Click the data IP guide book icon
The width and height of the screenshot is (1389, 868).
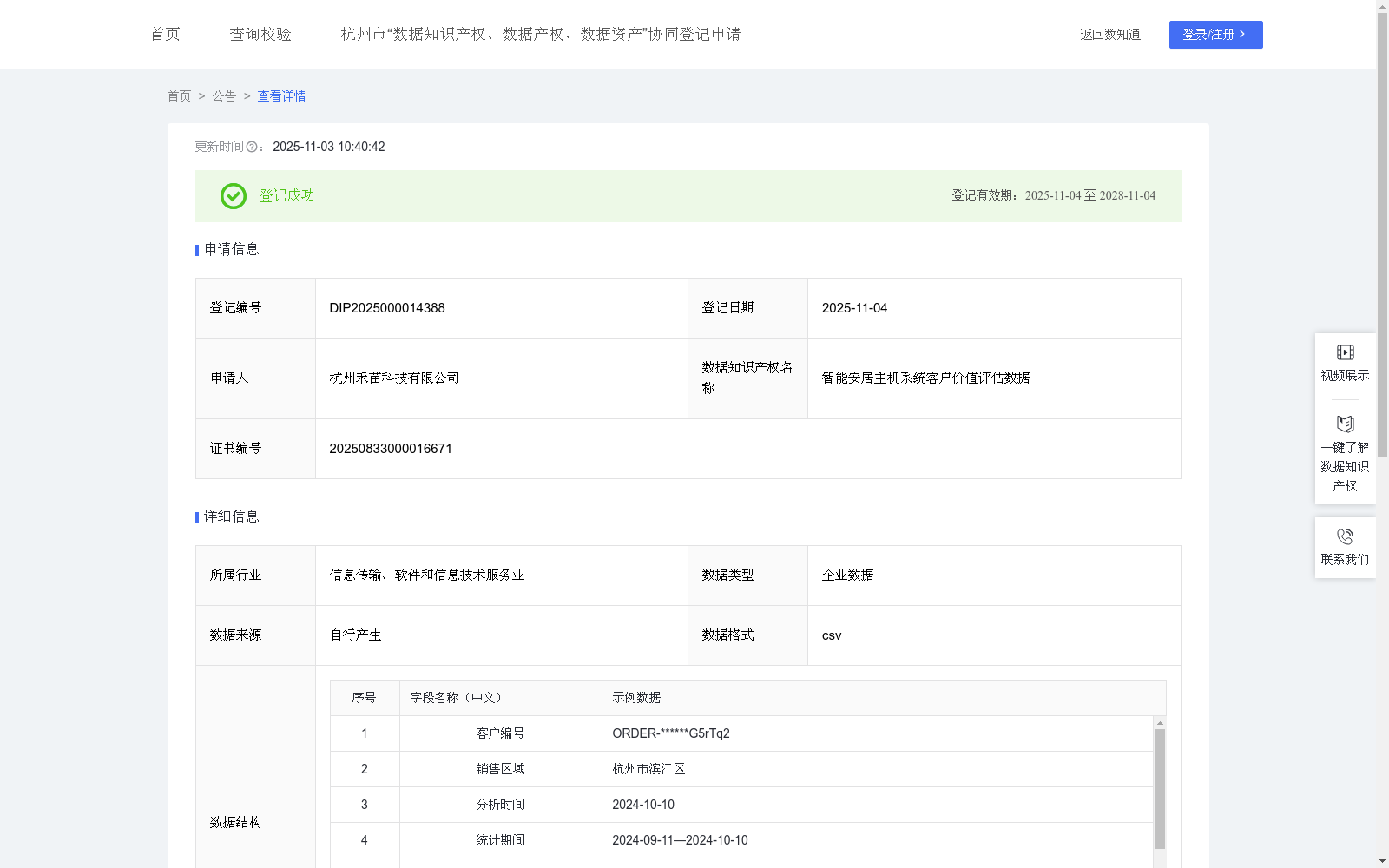(x=1345, y=424)
